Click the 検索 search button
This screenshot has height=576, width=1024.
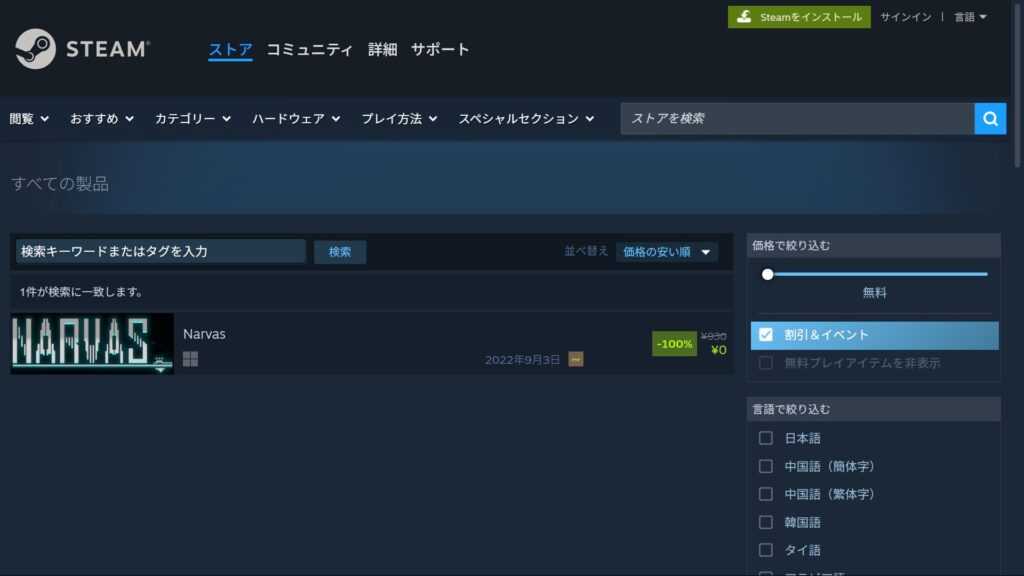pos(340,251)
